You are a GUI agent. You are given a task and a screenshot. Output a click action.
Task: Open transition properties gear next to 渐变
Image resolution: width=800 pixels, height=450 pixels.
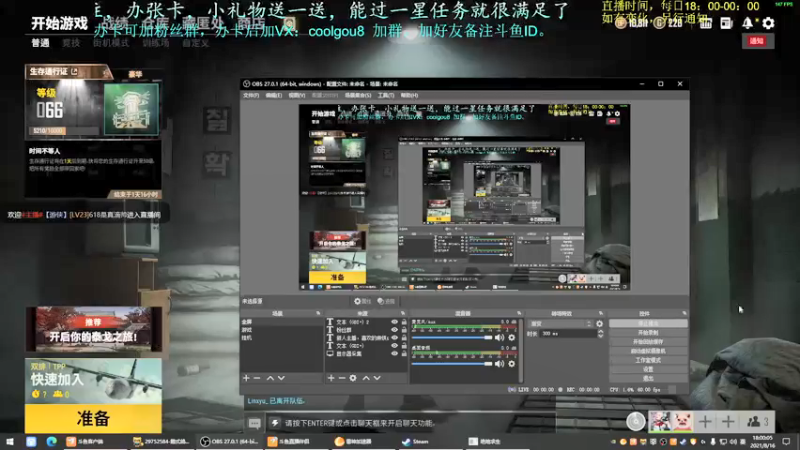(599, 323)
